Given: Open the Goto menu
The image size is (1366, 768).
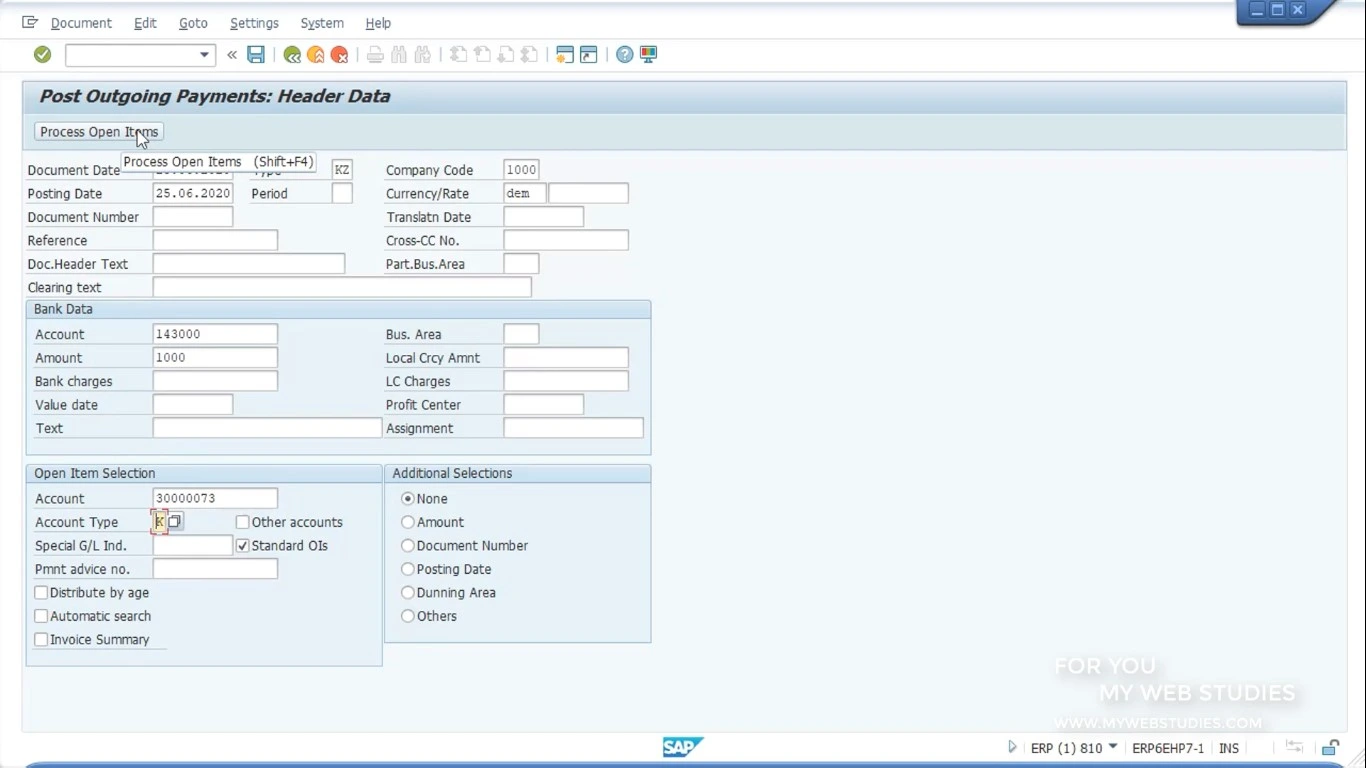Looking at the screenshot, I should [x=193, y=23].
